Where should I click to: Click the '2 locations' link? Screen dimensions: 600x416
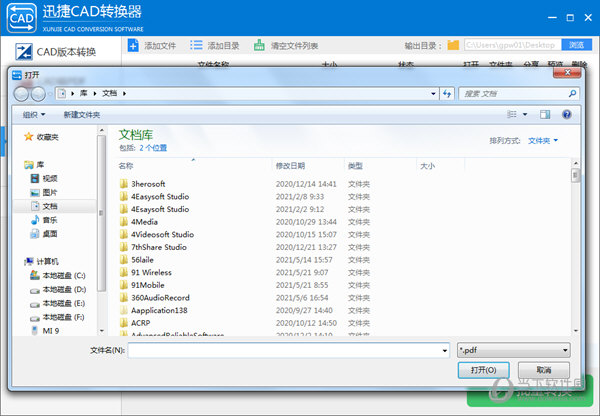pos(153,148)
